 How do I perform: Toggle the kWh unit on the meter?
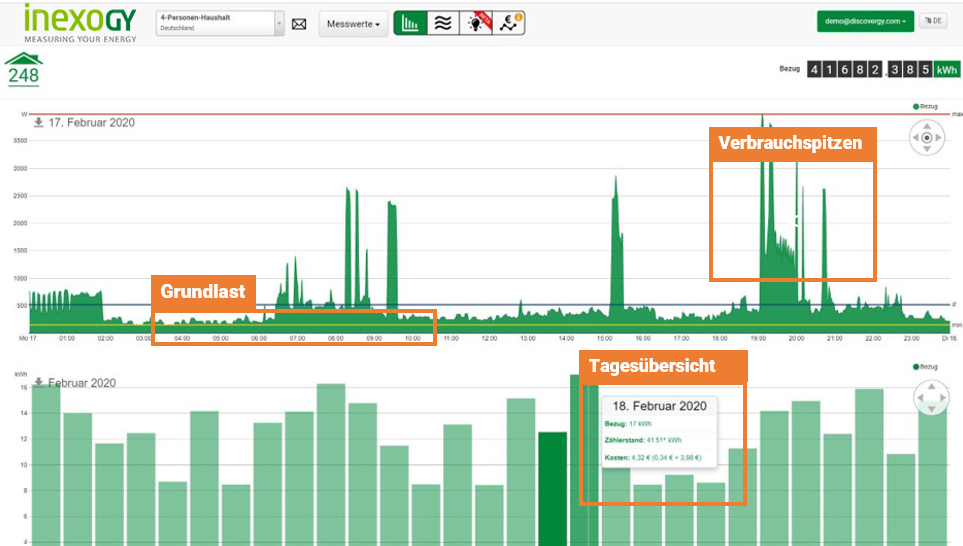947,69
